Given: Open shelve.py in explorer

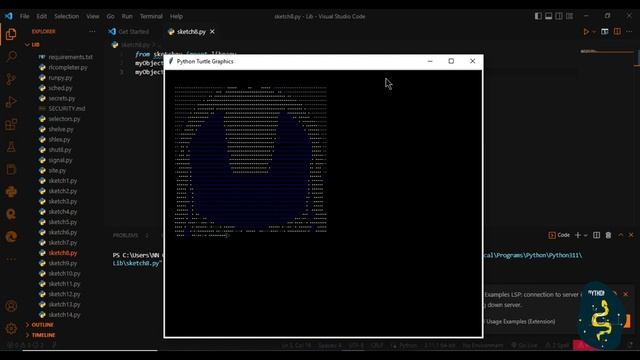Looking at the screenshot, I should tap(61, 129).
